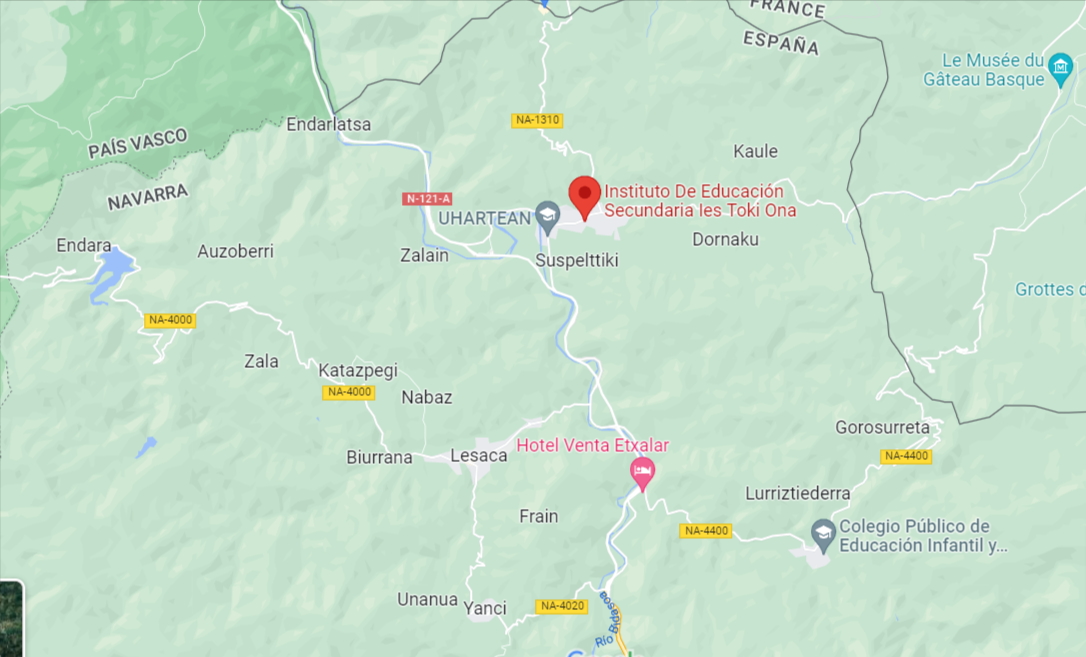
Task: Click the Endara reservoir lake
Action: point(110,271)
